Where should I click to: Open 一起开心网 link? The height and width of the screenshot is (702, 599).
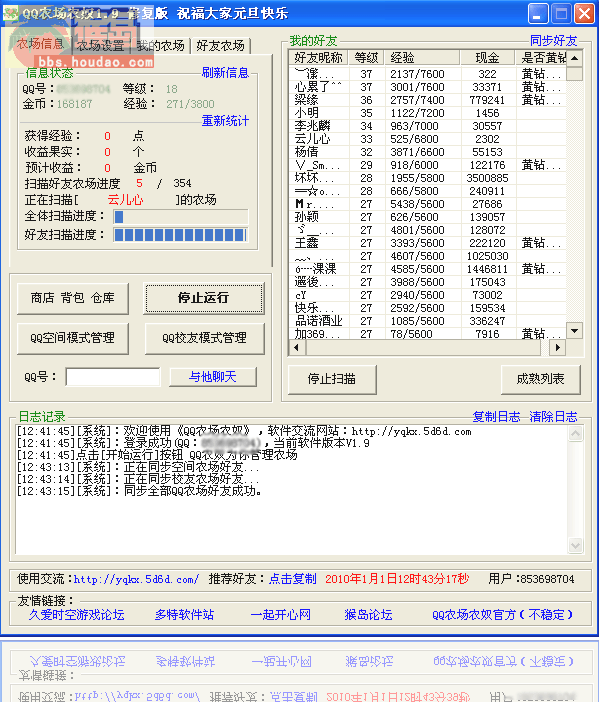pyautogui.click(x=281, y=615)
